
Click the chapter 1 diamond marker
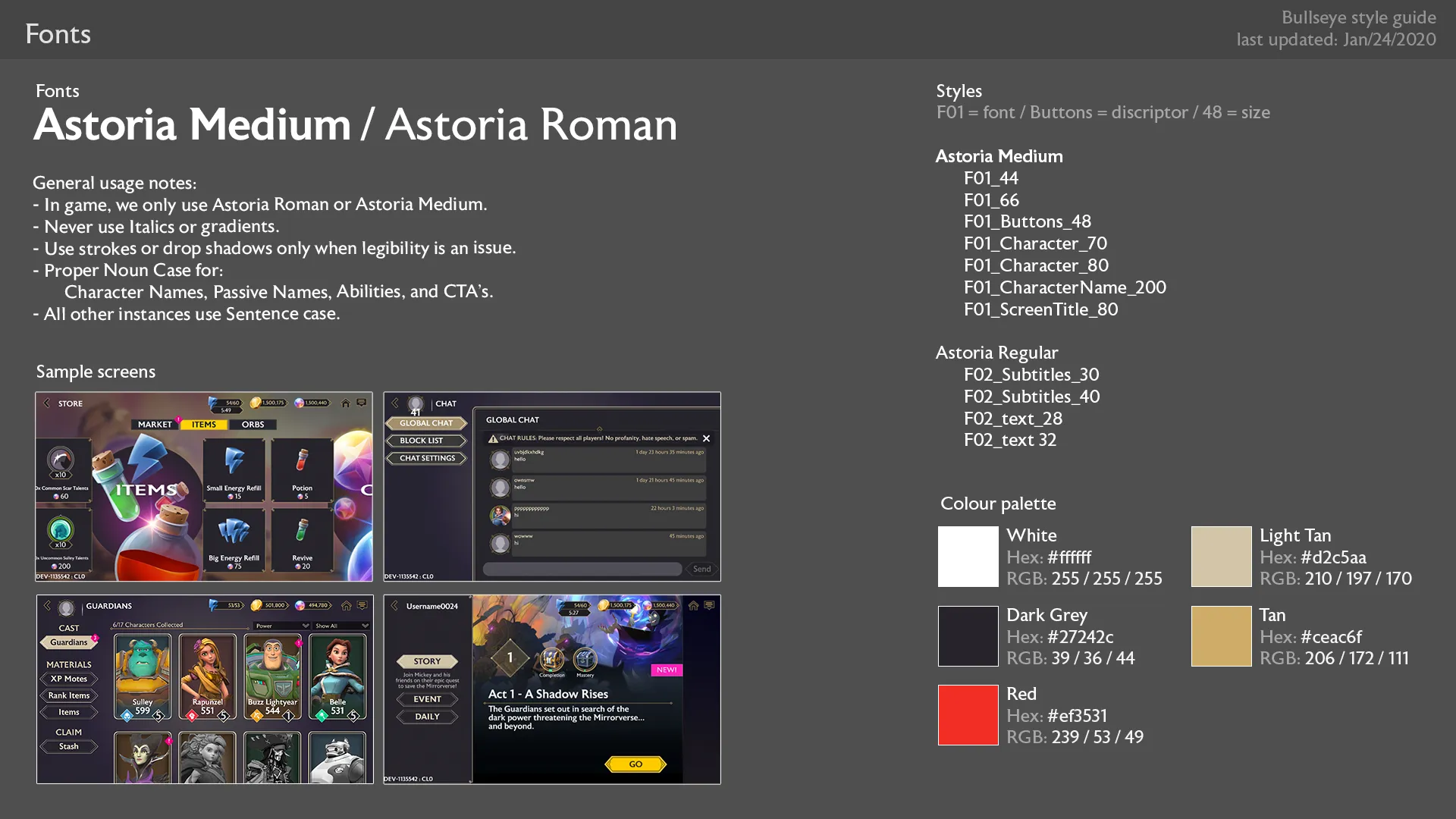[x=510, y=657]
